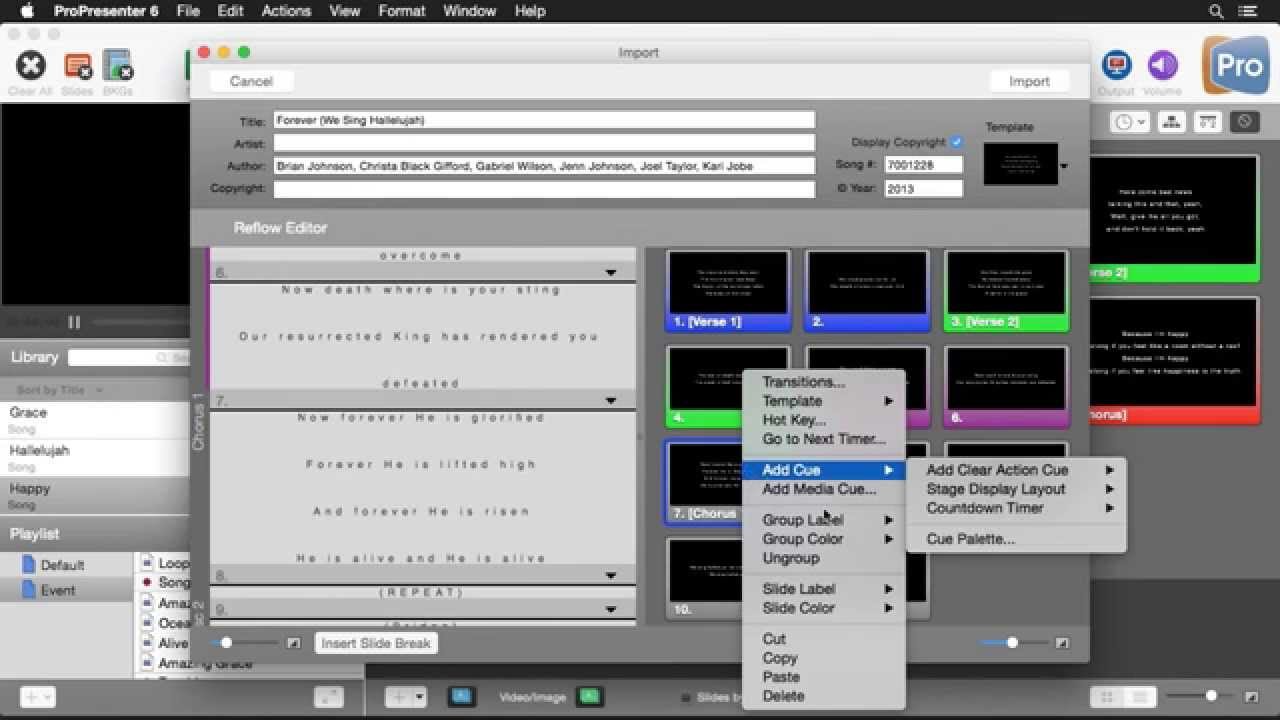
Task: Click the clear Slides icon
Action: tap(77, 67)
